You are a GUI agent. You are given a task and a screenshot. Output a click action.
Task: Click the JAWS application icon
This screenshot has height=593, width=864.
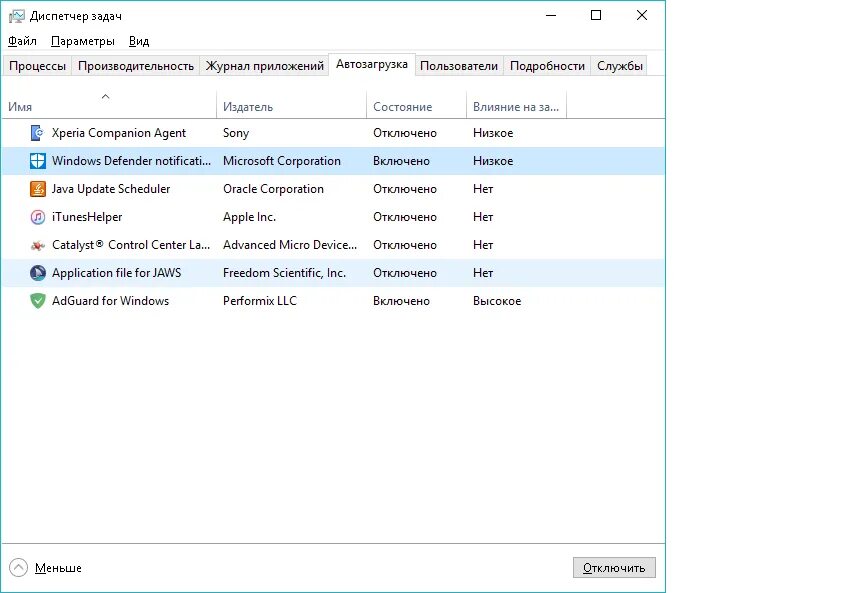37,273
